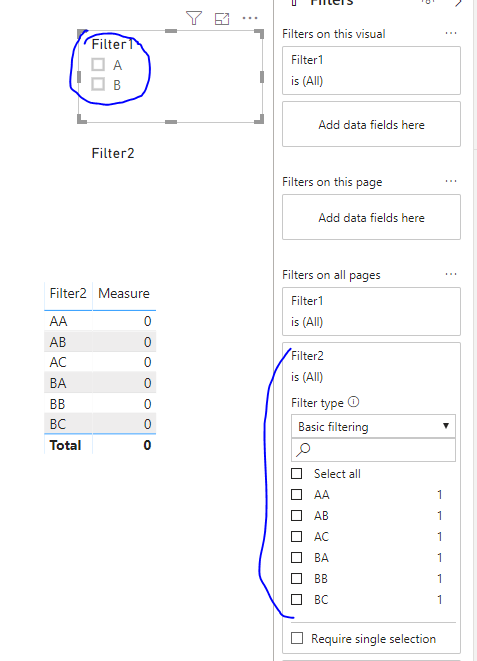
Task: Sort table by Filter2 column header
Action: 68,293
